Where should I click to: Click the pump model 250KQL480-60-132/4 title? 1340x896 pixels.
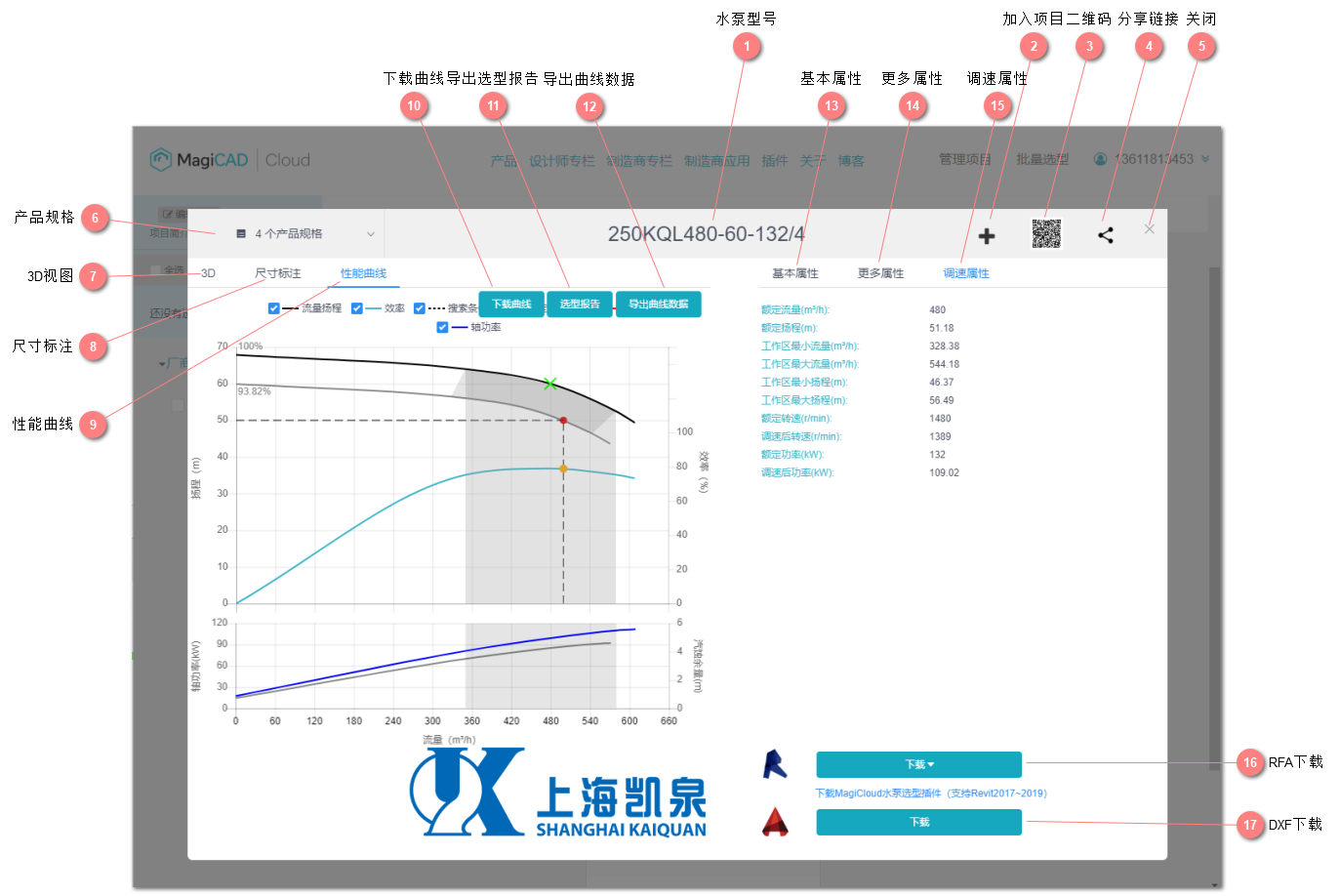point(707,234)
